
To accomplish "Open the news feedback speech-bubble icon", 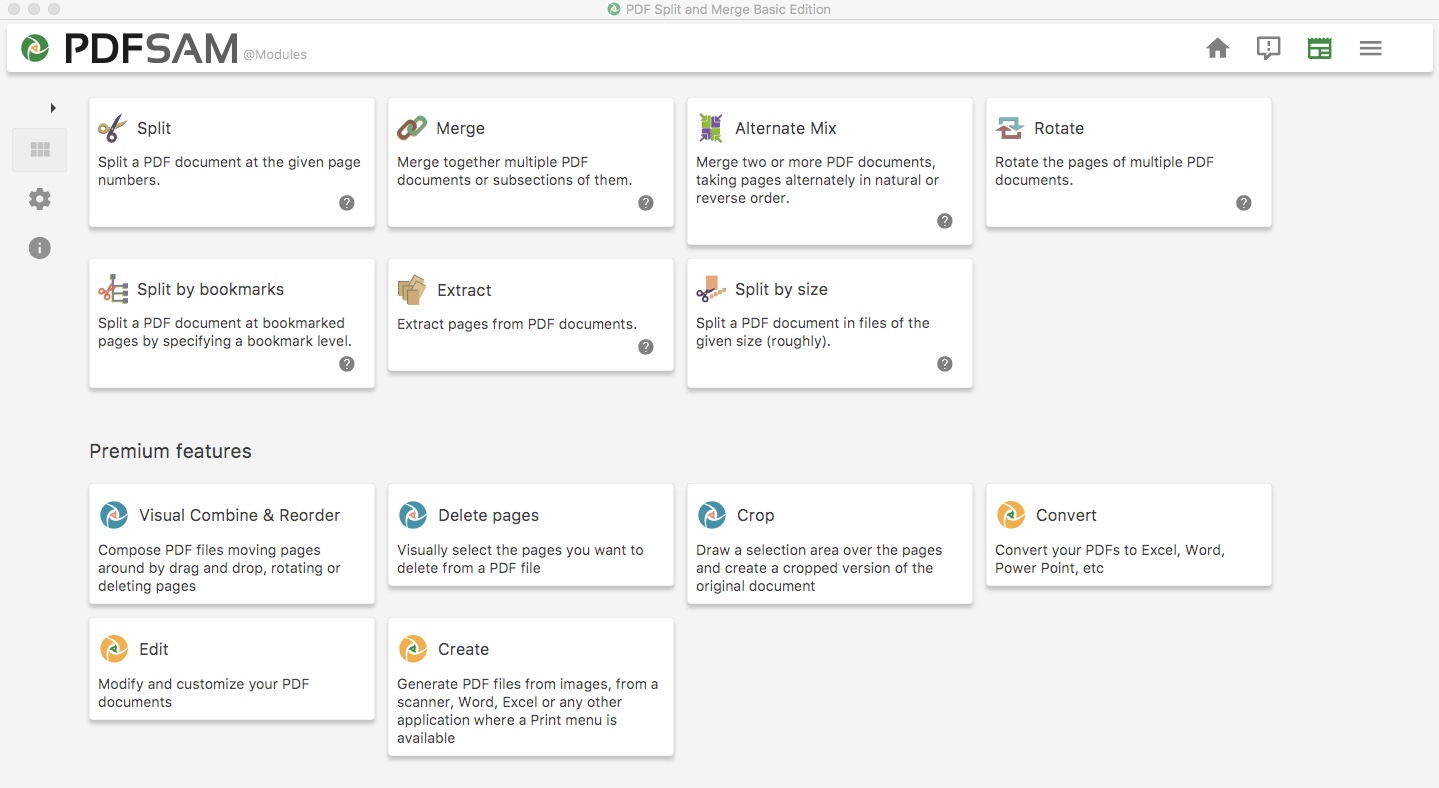I will (1268, 48).
